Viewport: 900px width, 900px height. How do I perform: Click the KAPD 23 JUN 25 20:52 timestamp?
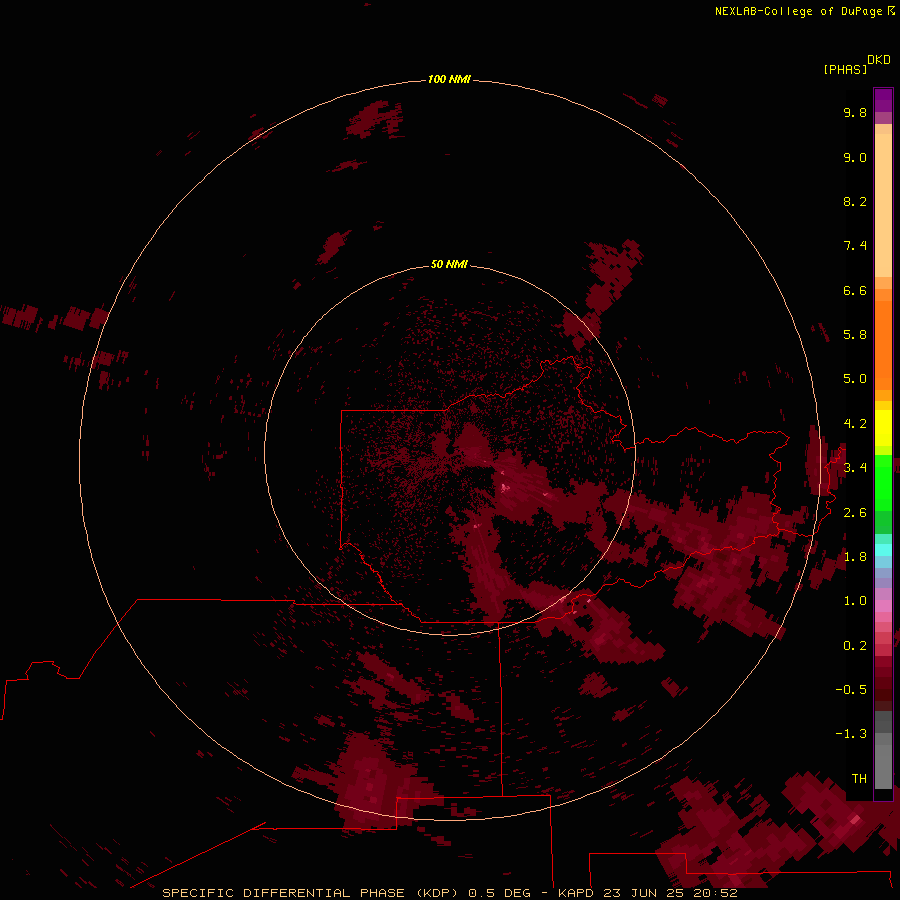click(x=648, y=893)
